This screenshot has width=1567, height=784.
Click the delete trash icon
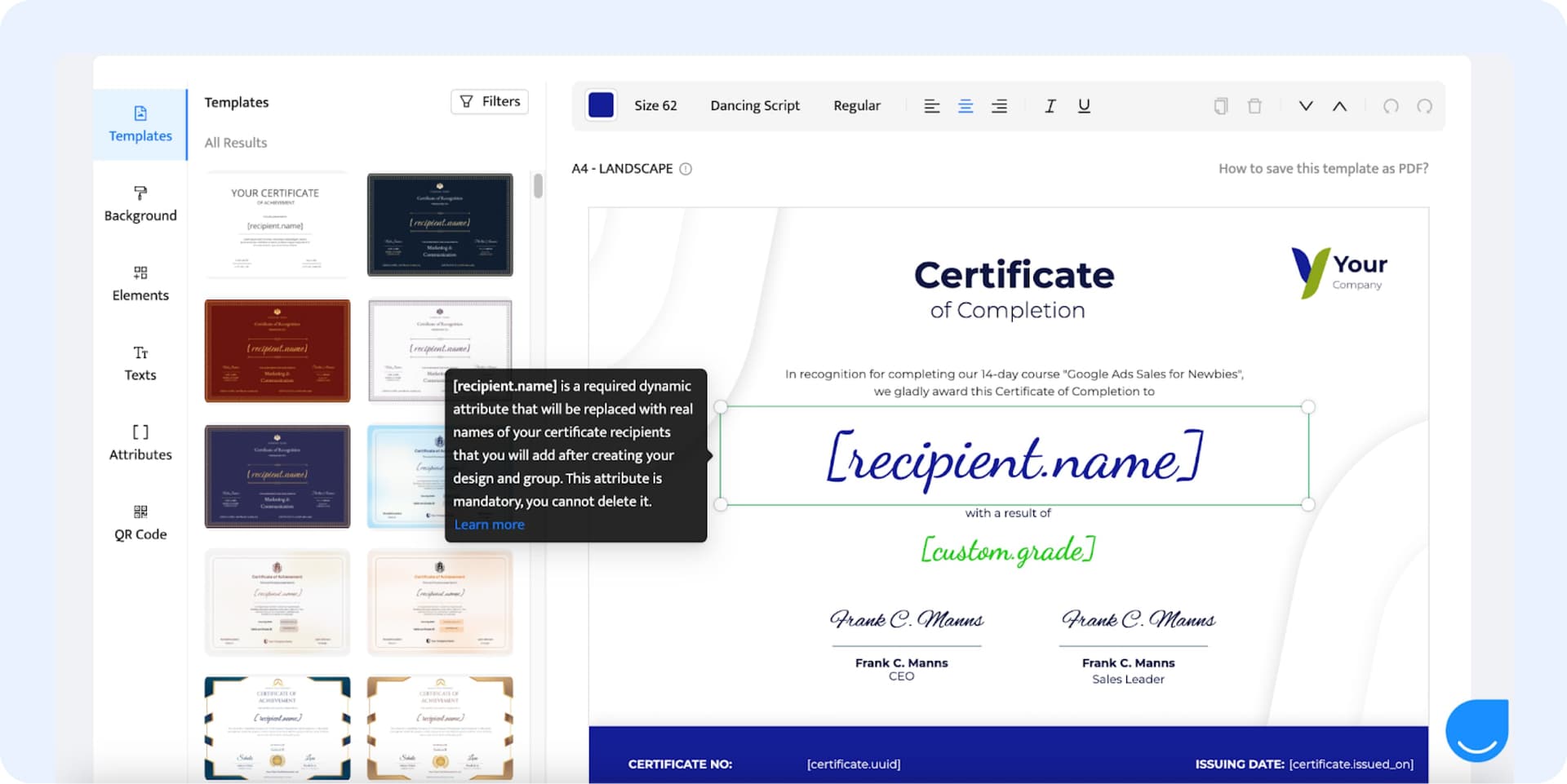click(1254, 106)
